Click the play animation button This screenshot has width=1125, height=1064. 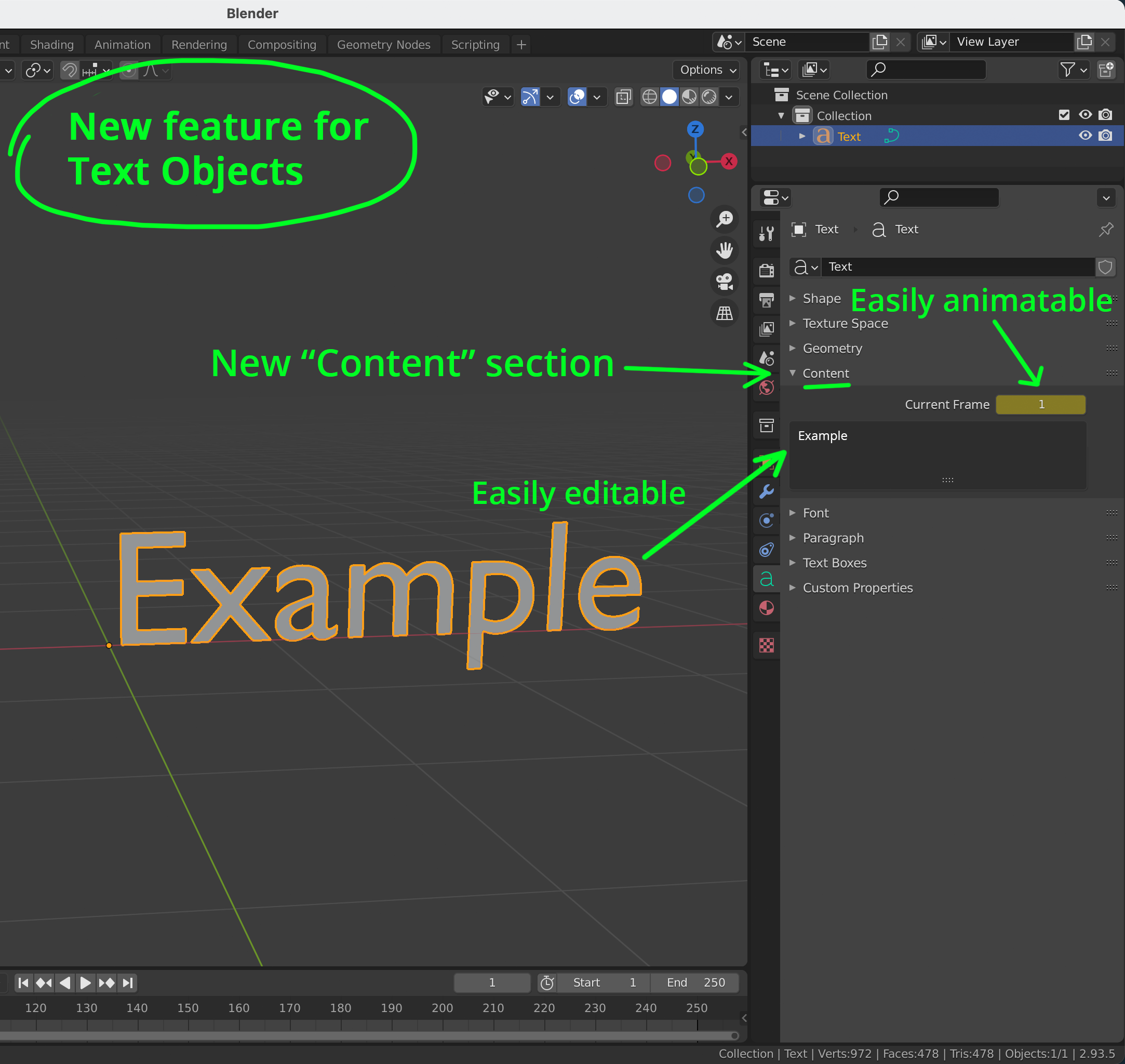tap(85, 983)
